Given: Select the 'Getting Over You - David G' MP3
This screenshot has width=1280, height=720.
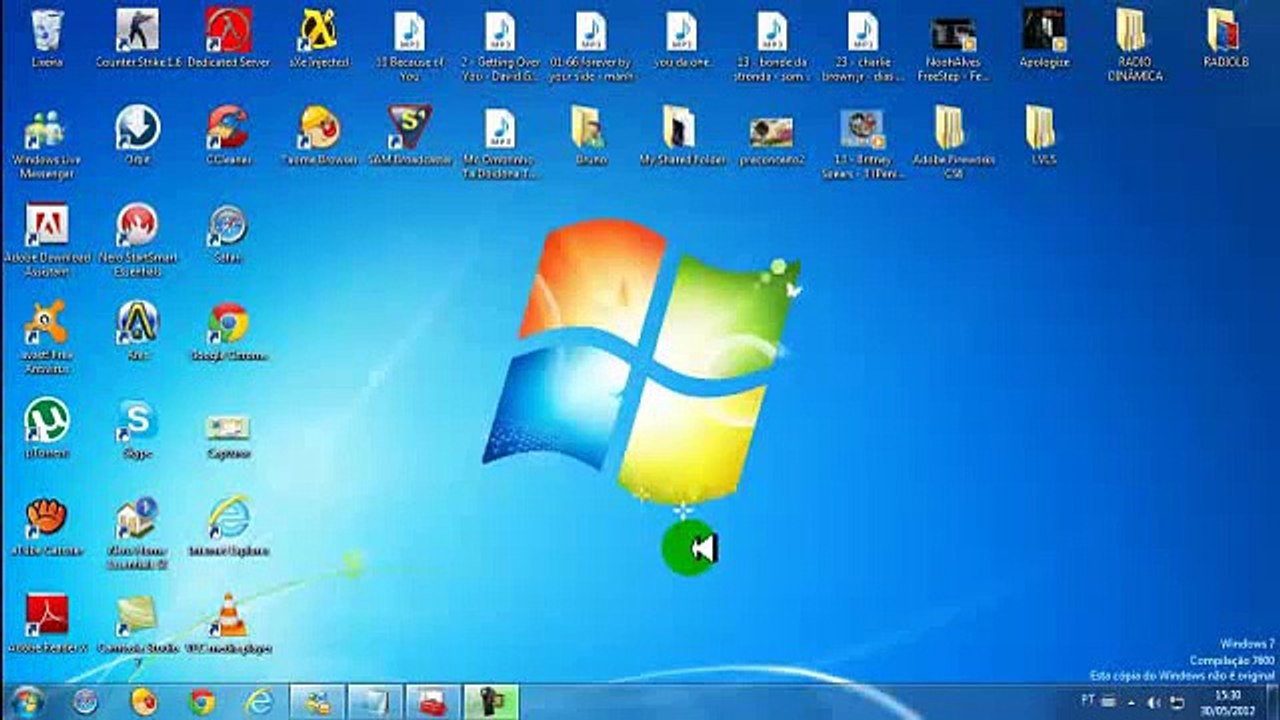Looking at the screenshot, I should coord(500,46).
